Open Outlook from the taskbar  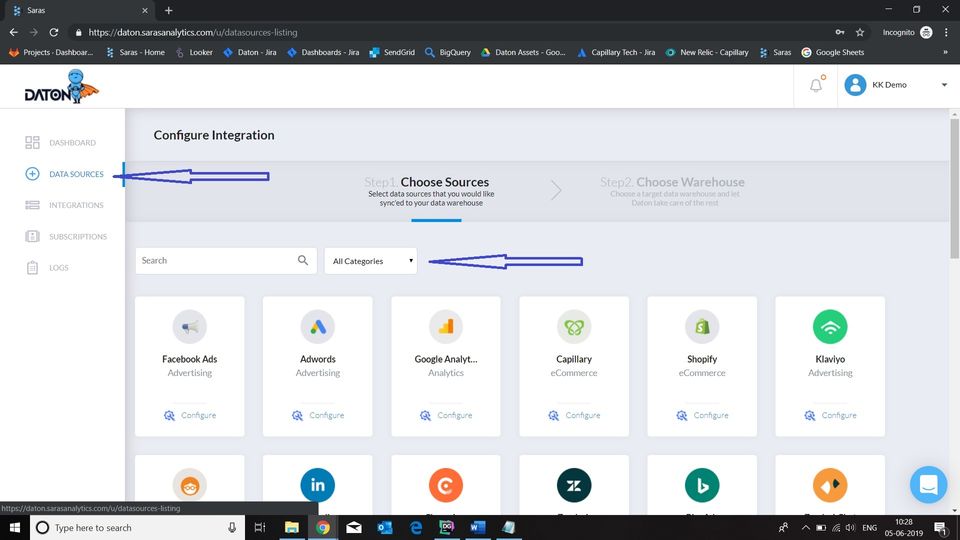pyautogui.click(x=384, y=528)
